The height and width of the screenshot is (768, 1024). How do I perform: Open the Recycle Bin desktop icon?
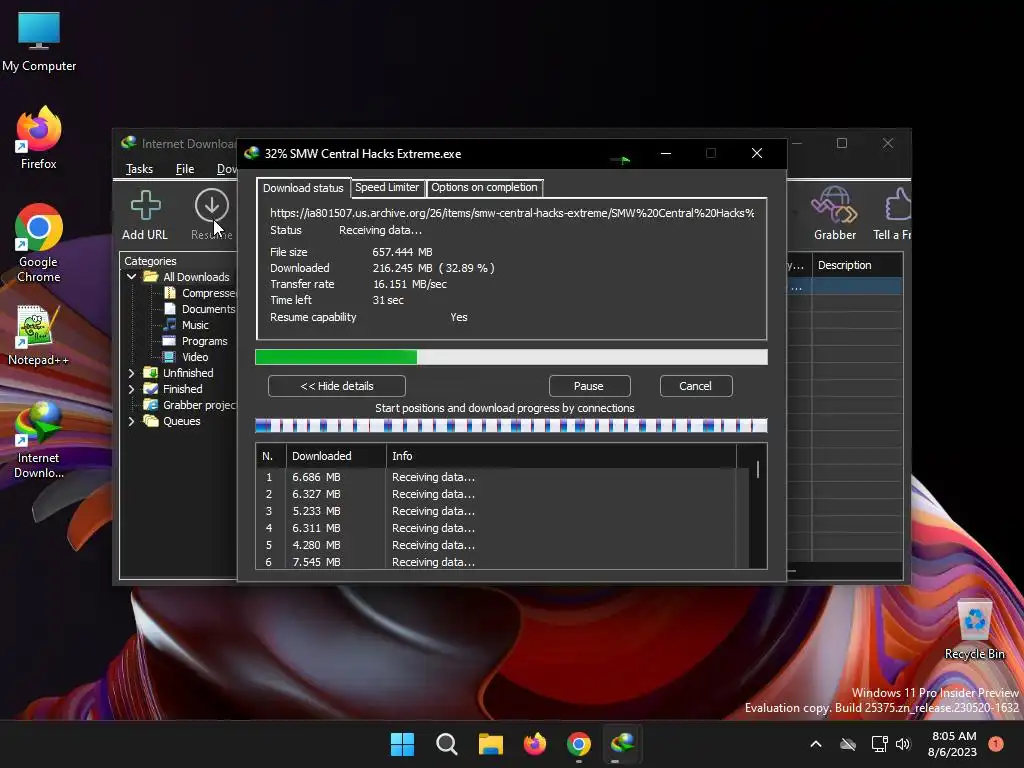(974, 630)
